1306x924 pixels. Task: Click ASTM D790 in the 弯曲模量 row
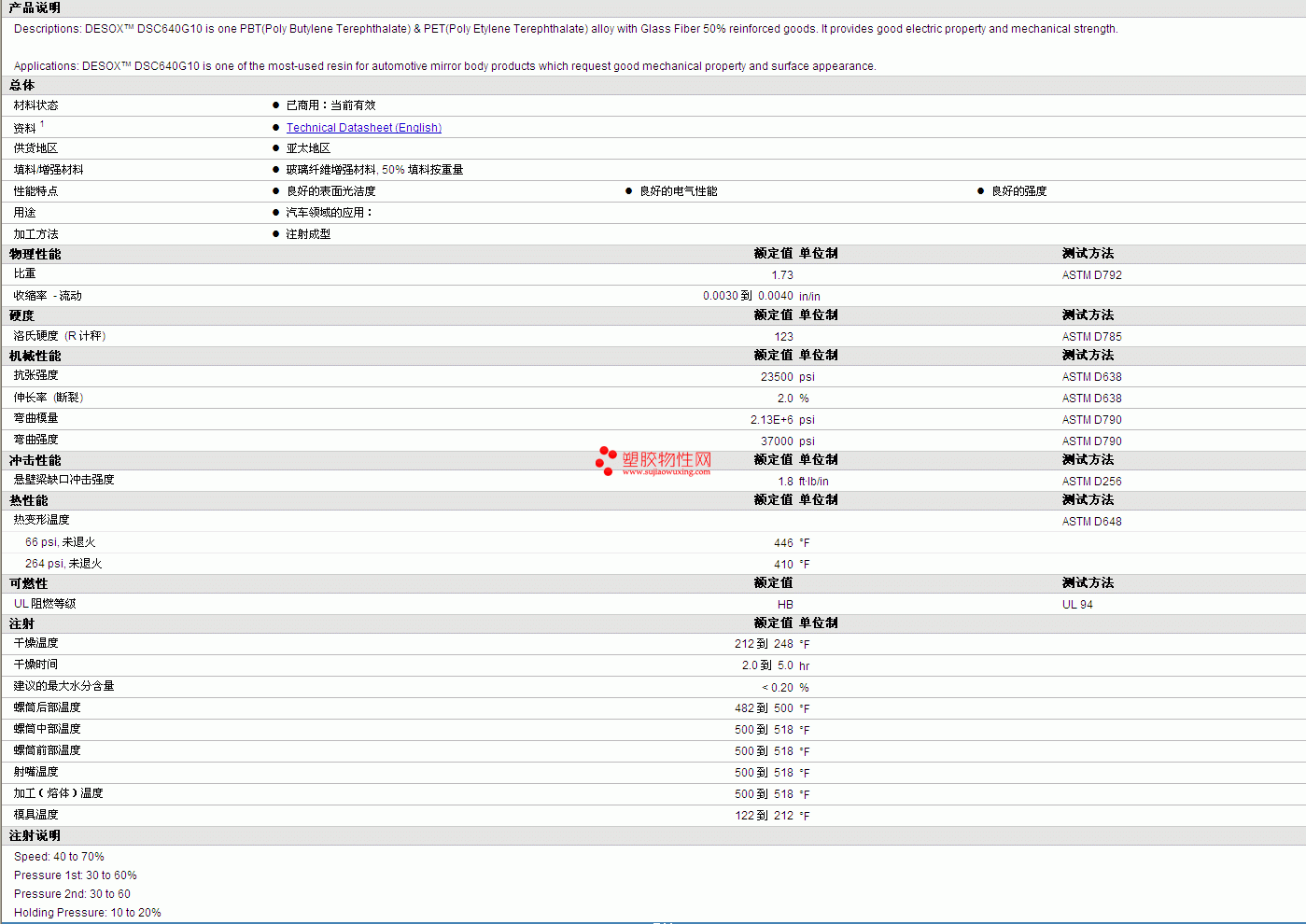1091,420
